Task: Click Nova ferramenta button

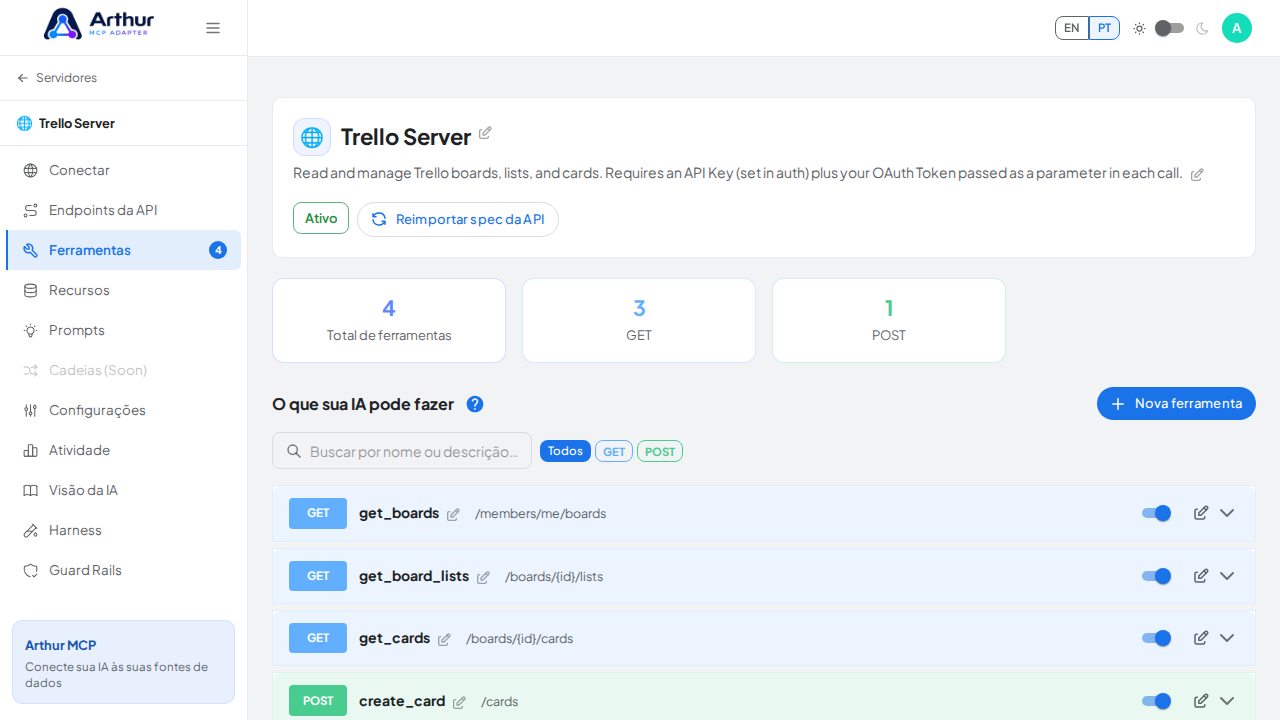Action: (x=1176, y=403)
